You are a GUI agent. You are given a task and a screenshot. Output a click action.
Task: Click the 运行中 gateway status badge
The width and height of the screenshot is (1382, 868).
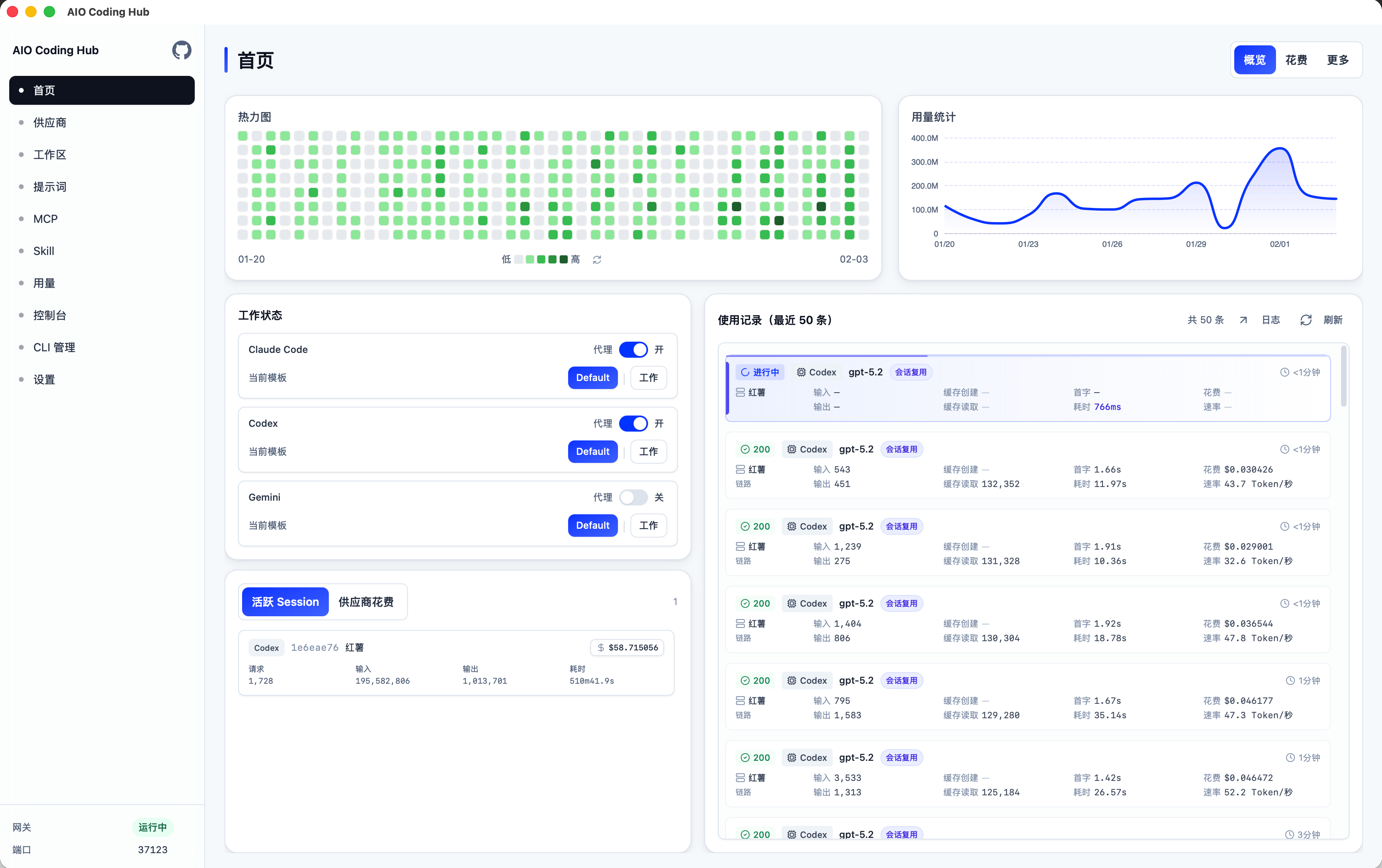[x=153, y=827]
